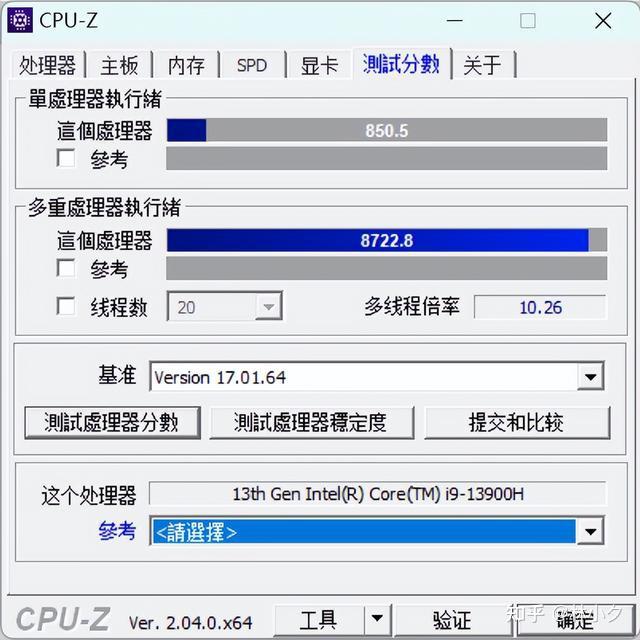
Task: Open the SPD tab
Action: point(252,65)
